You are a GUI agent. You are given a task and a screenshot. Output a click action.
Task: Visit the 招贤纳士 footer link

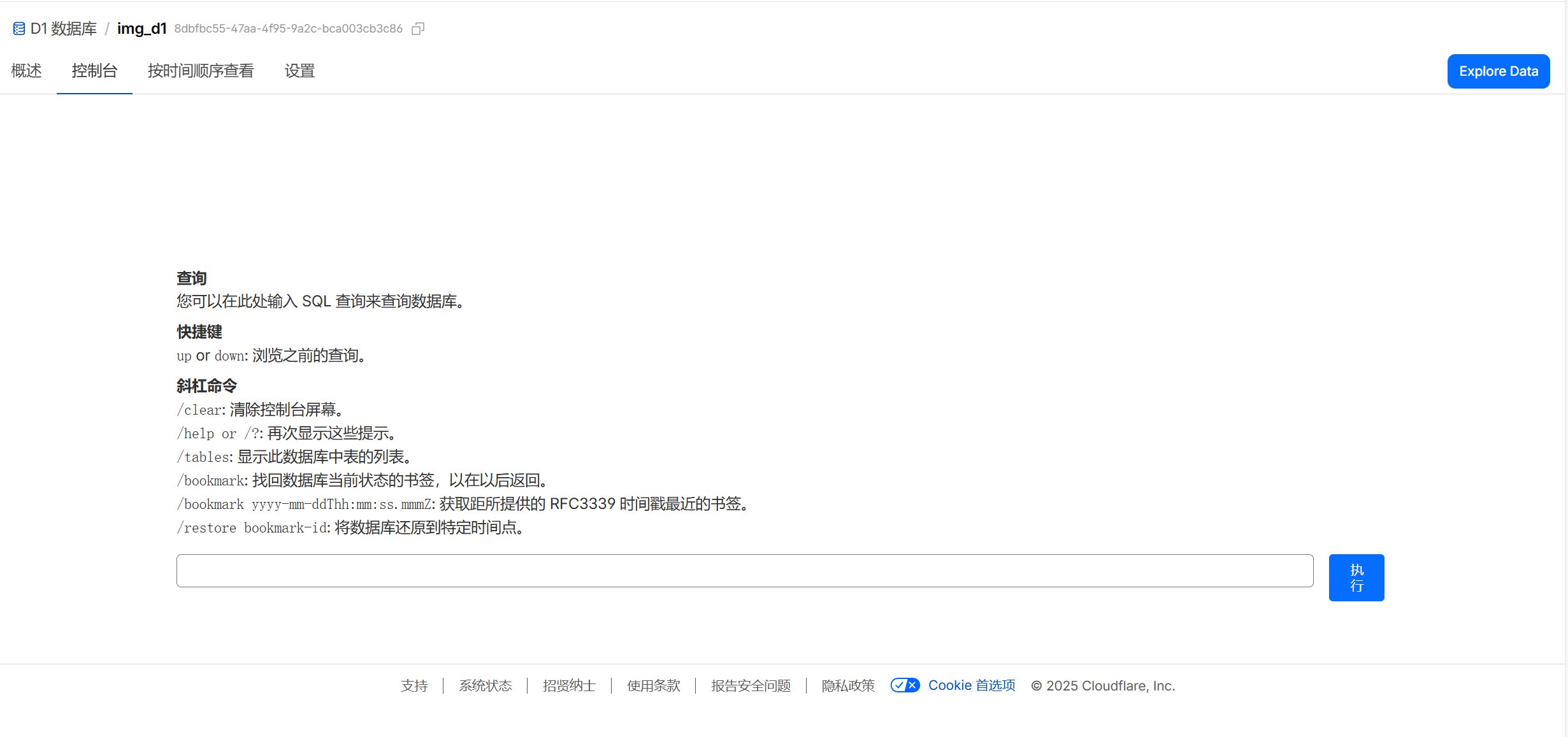point(569,685)
